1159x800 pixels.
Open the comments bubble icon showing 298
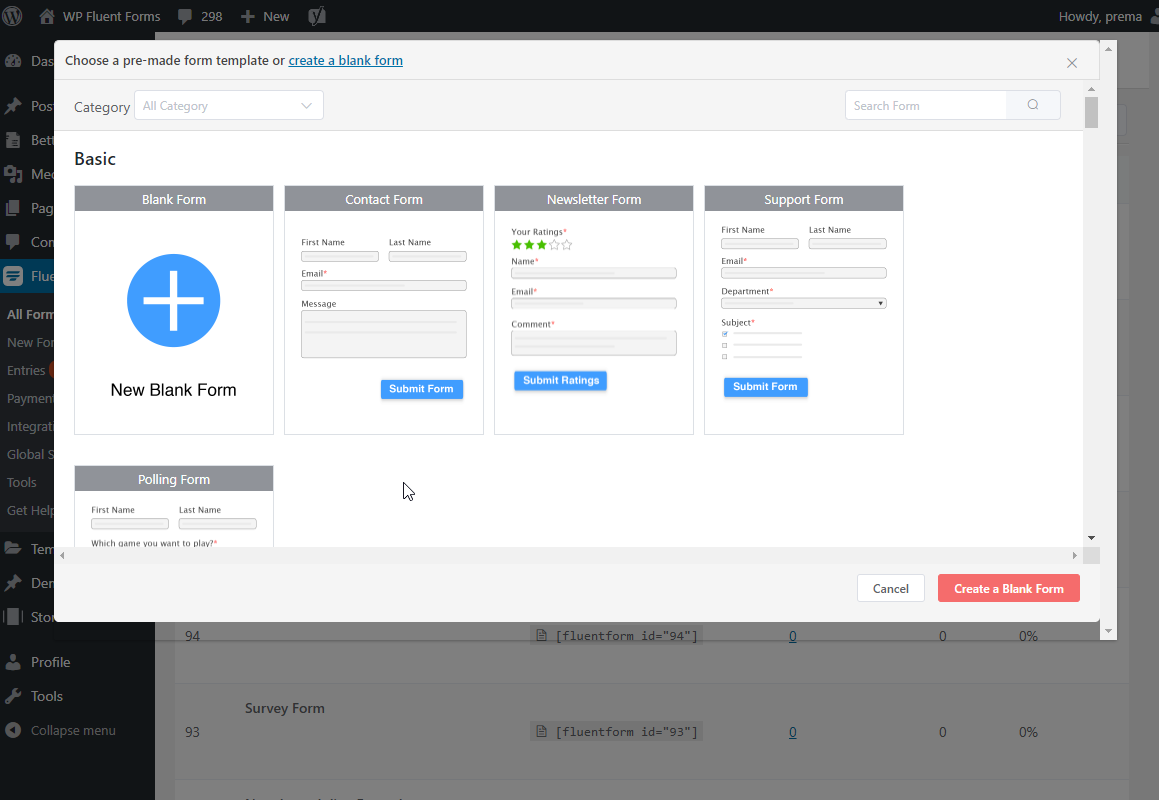pos(185,16)
